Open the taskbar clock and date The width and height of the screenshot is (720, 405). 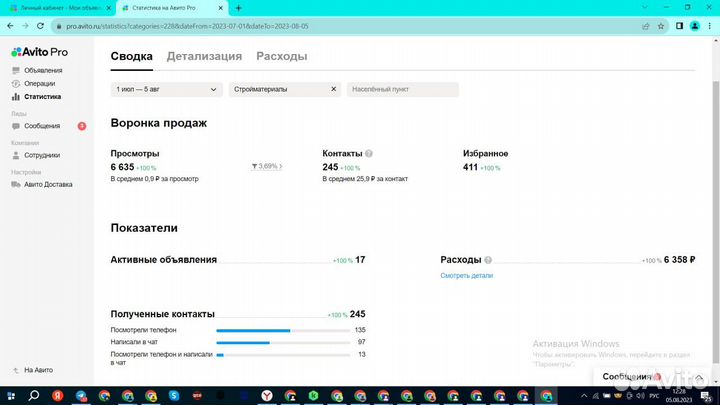pos(679,396)
